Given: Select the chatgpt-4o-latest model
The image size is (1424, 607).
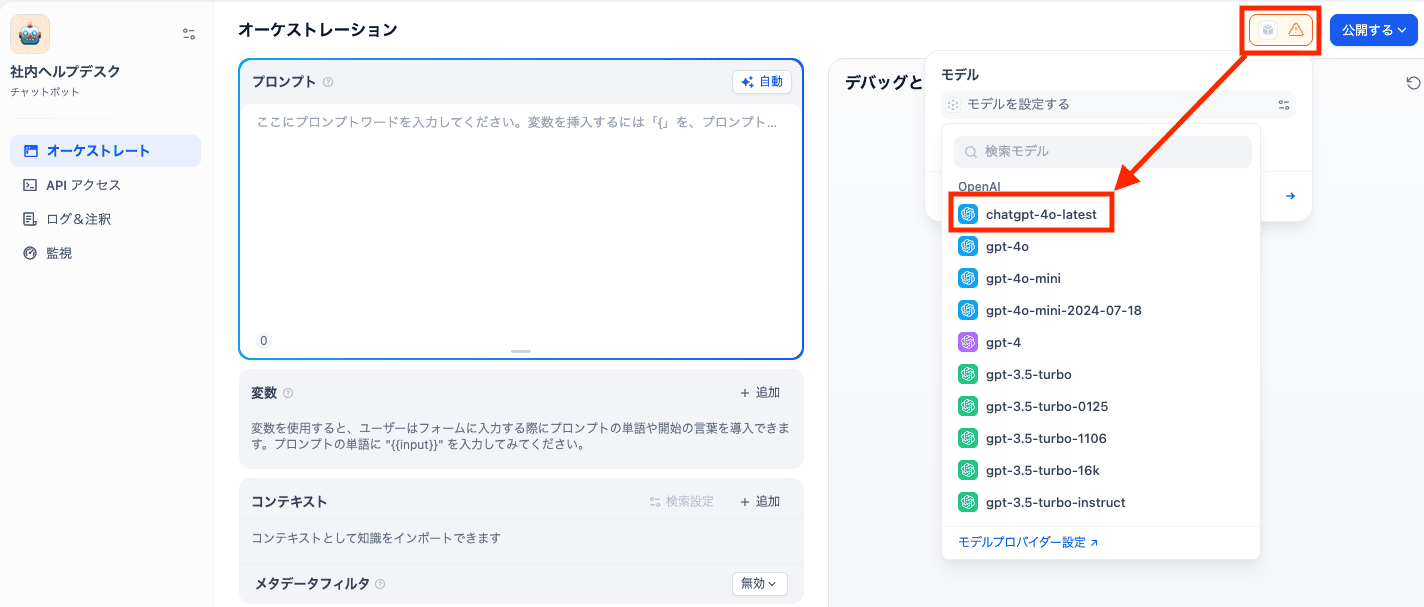Looking at the screenshot, I should click(x=1100, y=214).
